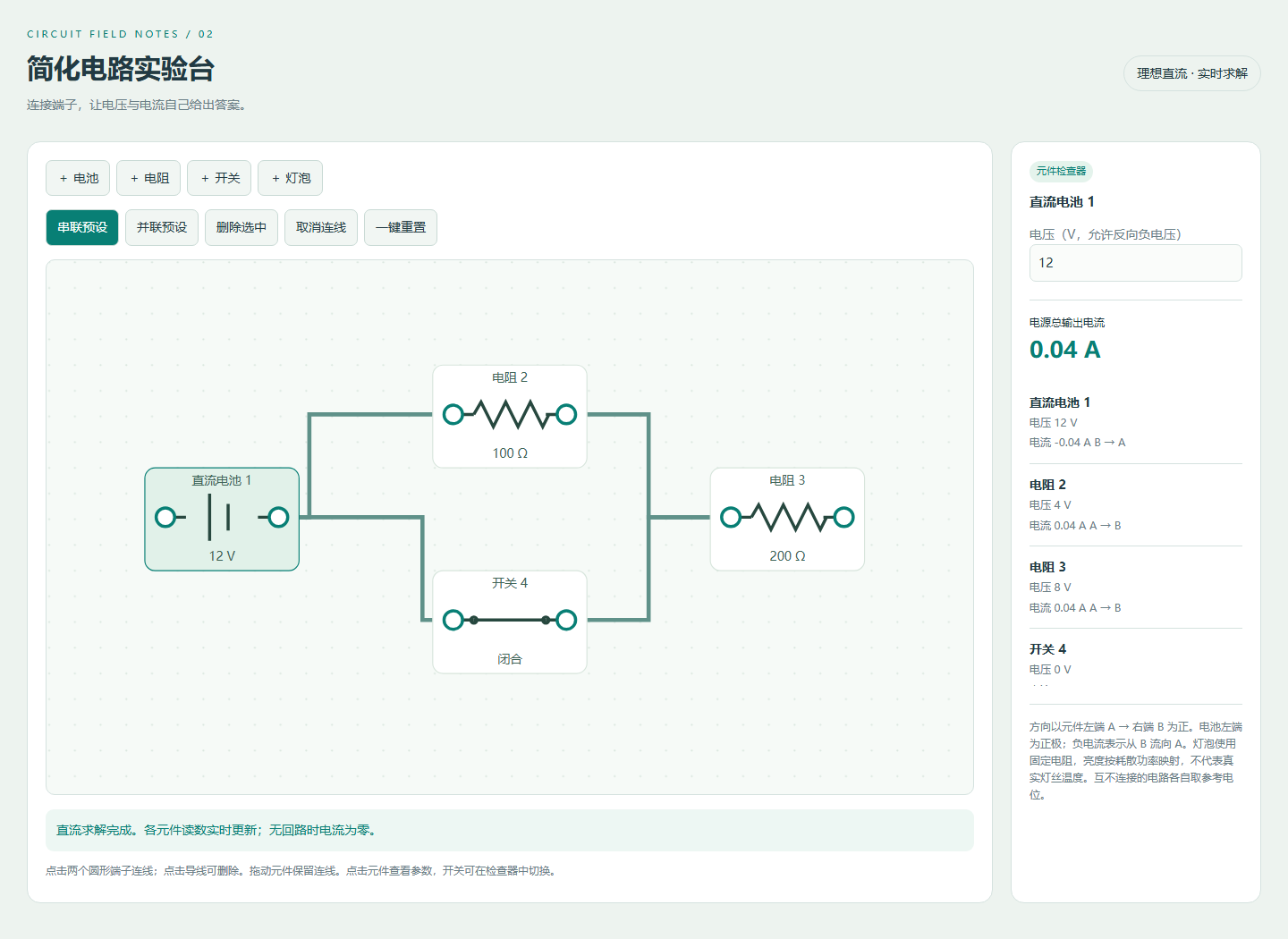Click the right terminal of 直流电池 1
This screenshot has height=939, width=1288.
point(278,517)
